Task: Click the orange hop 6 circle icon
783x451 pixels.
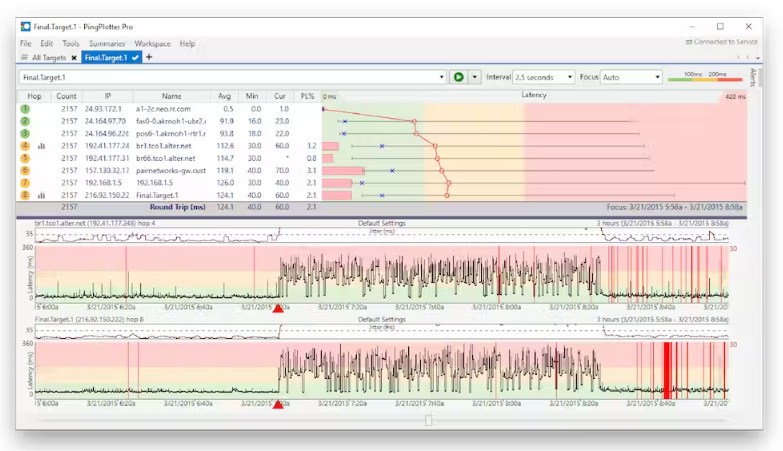Action: click(x=24, y=171)
